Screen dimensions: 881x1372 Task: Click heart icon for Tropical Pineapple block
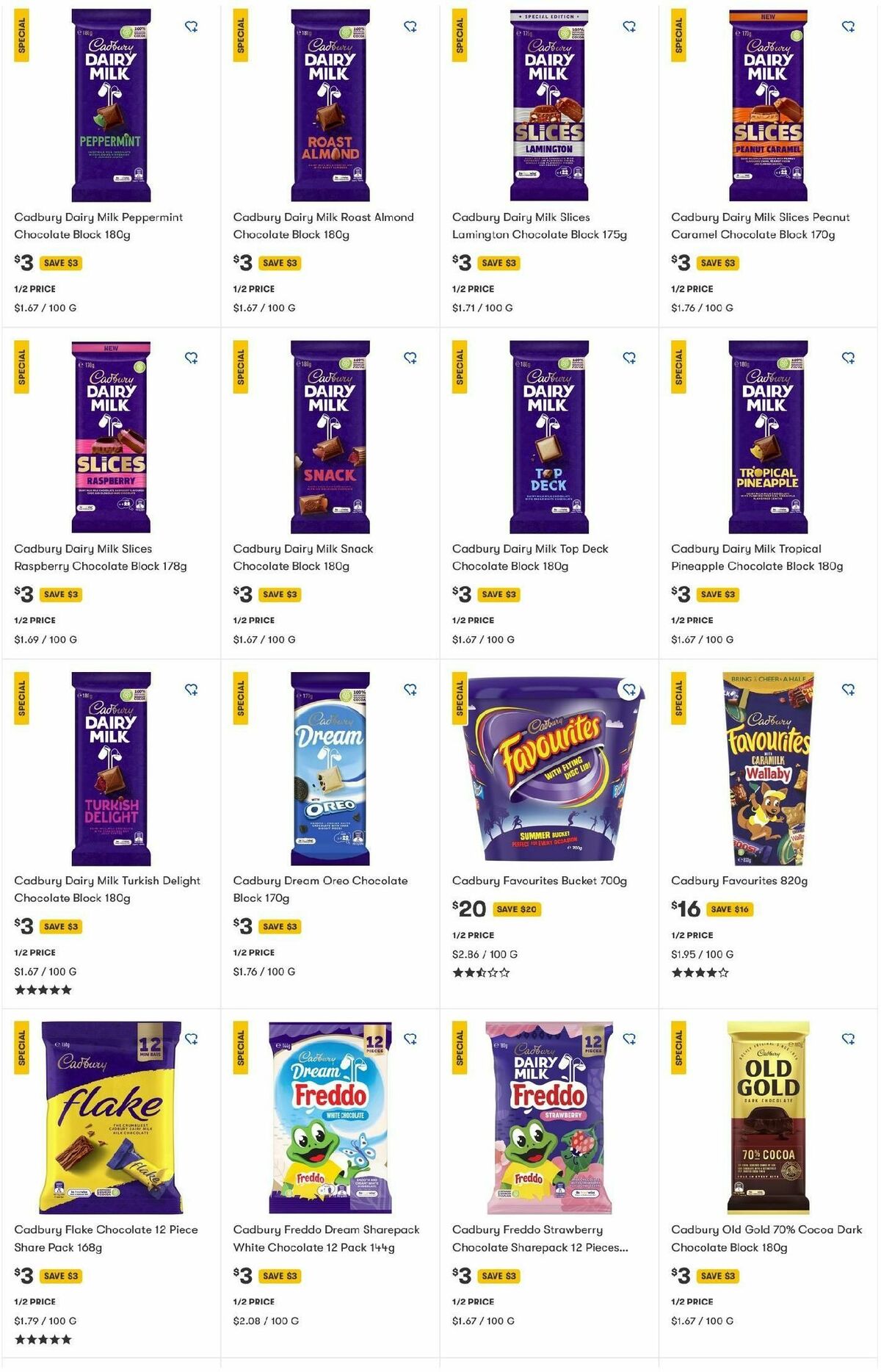click(848, 358)
